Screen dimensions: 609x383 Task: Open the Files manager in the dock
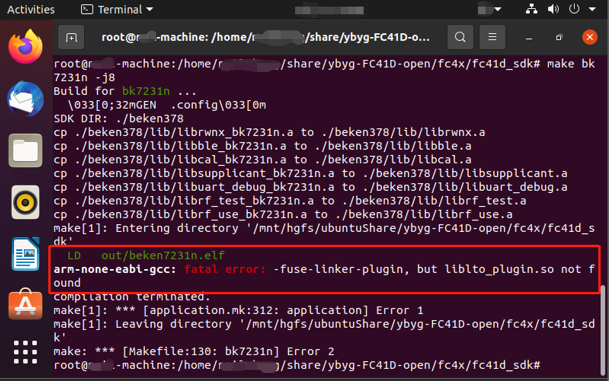coord(26,151)
